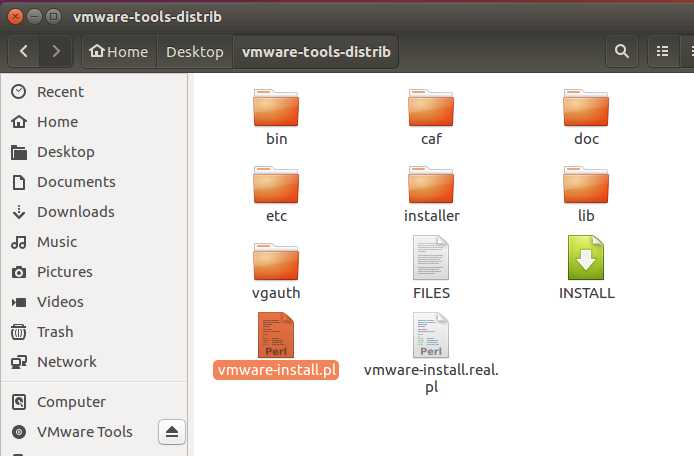
Task: Eject the VMware Tools disc
Action: click(172, 432)
